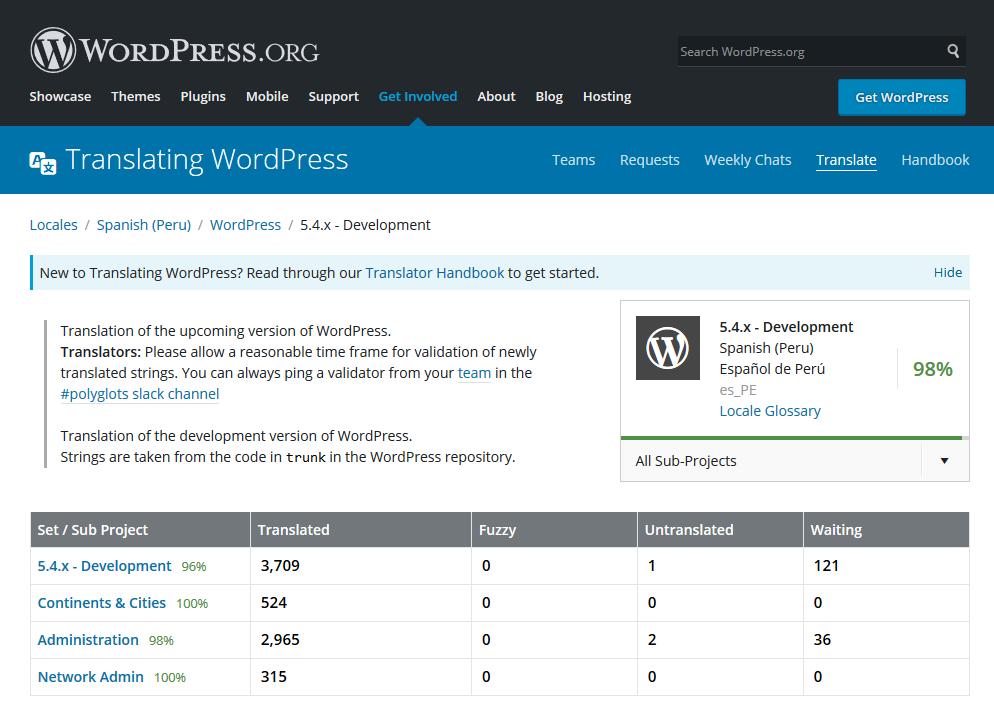Expand the All Sub-Projects dropdown arrow

tap(944, 461)
